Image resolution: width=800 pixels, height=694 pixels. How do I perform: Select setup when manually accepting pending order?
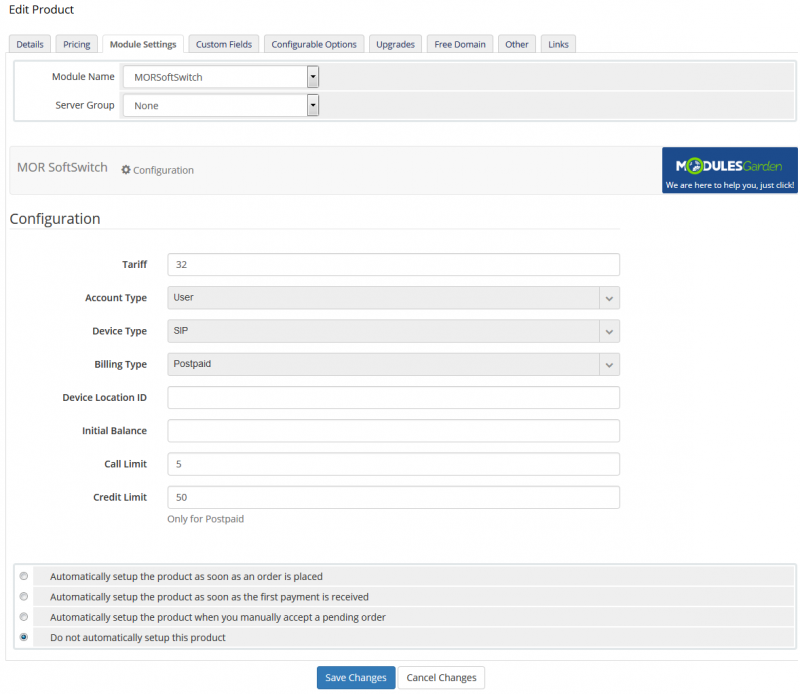[23, 617]
